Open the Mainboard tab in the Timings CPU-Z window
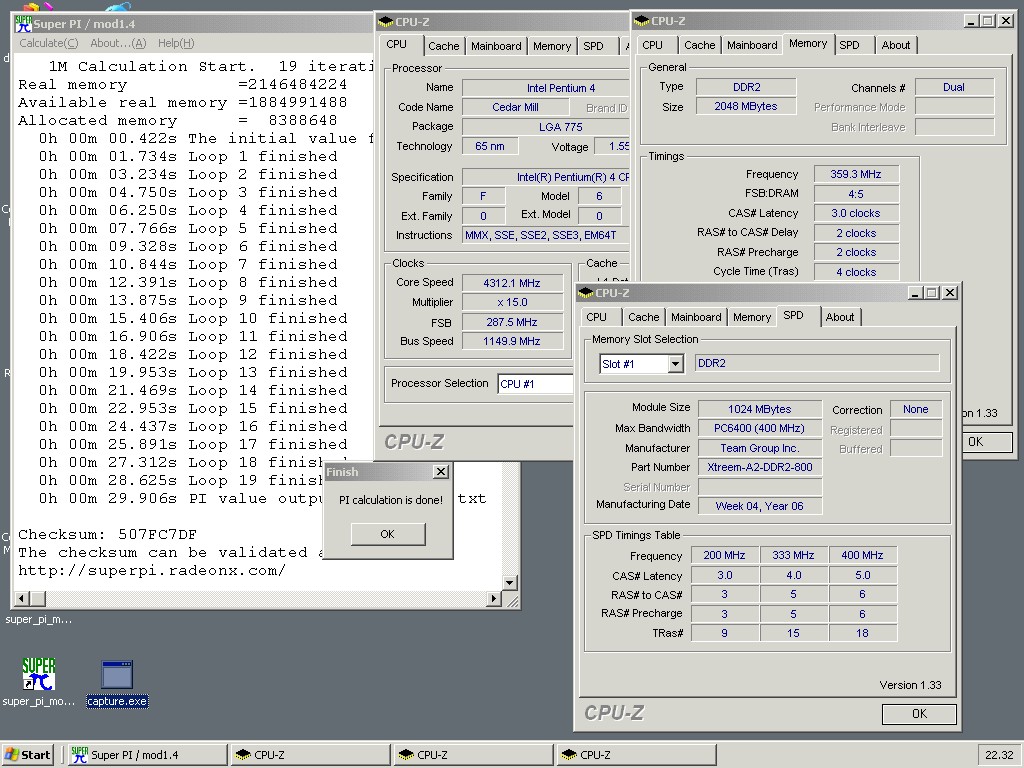Screen dimensions: 1024x768 (752, 45)
